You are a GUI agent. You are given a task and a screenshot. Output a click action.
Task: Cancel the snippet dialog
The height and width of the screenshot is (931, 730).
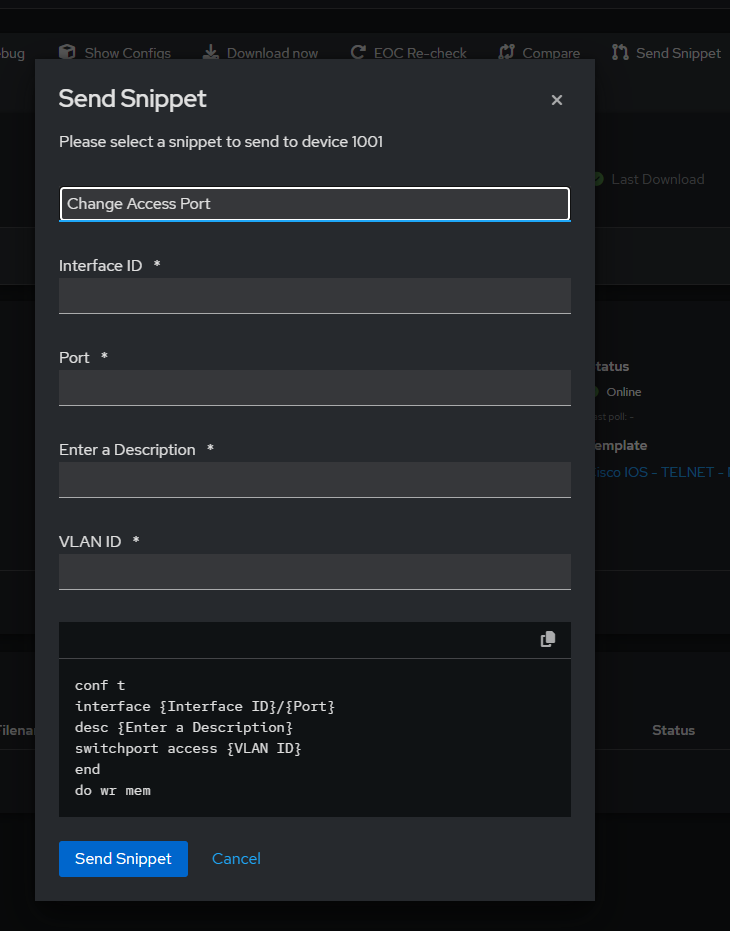[236, 859]
